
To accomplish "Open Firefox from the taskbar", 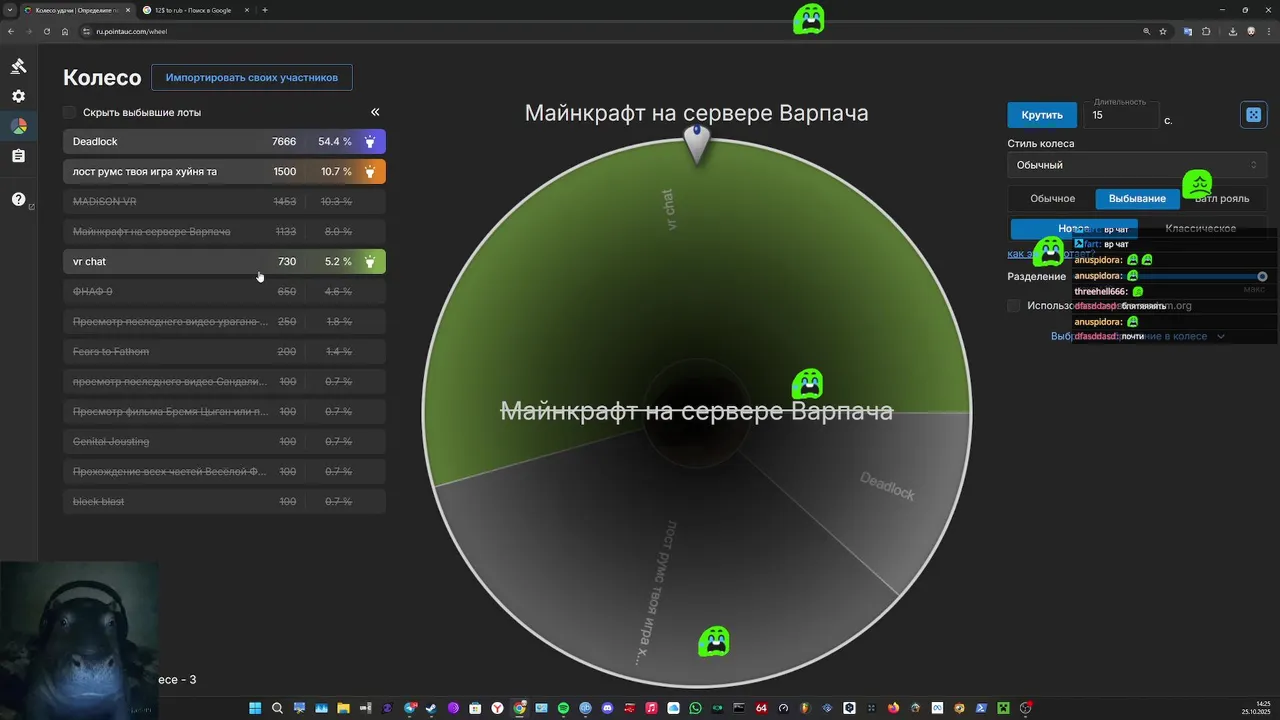I will click(894, 708).
